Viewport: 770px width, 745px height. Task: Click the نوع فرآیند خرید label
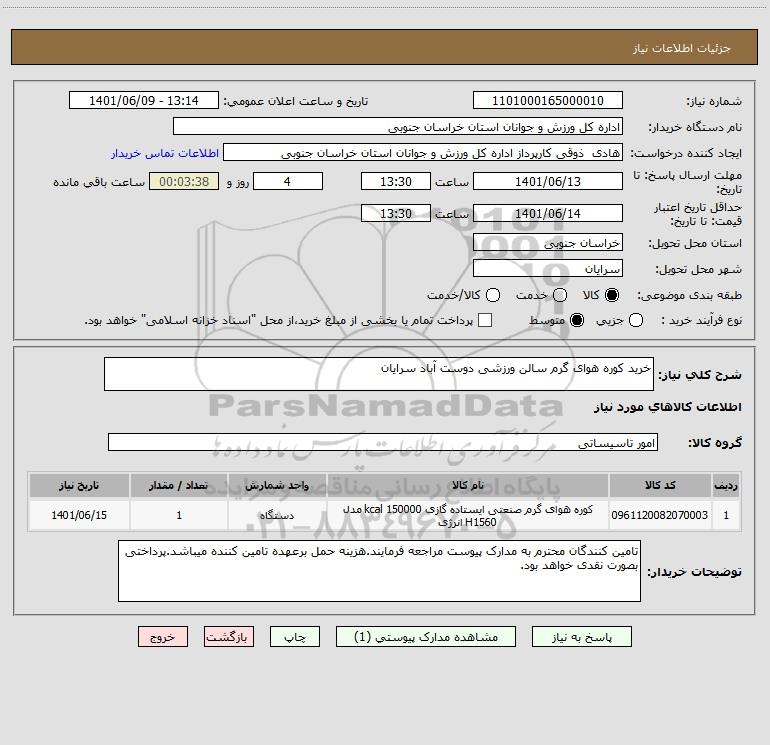click(x=701, y=320)
